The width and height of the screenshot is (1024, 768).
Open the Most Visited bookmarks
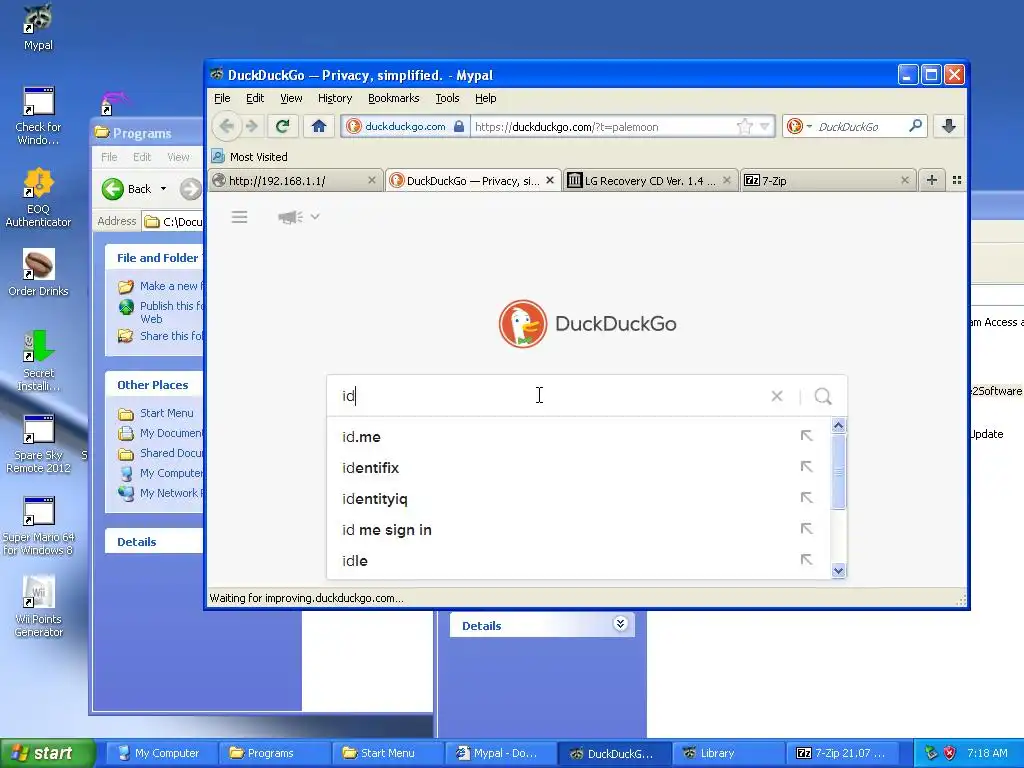pos(249,157)
